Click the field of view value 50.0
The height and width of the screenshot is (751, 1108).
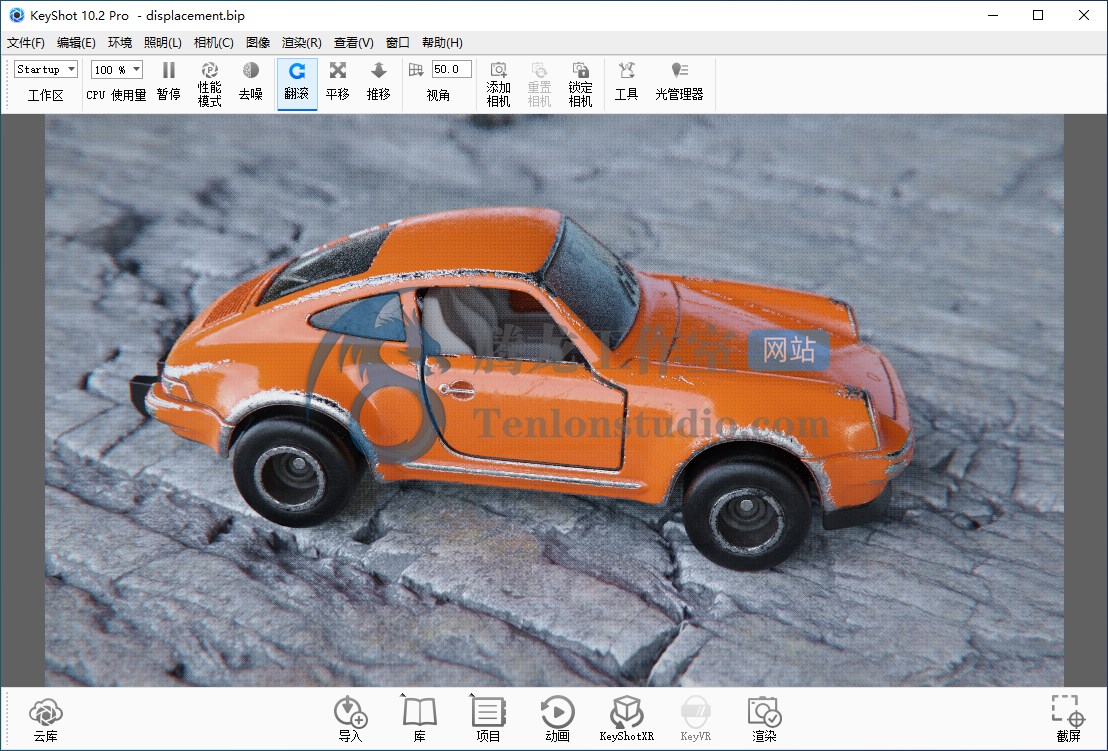click(x=452, y=69)
